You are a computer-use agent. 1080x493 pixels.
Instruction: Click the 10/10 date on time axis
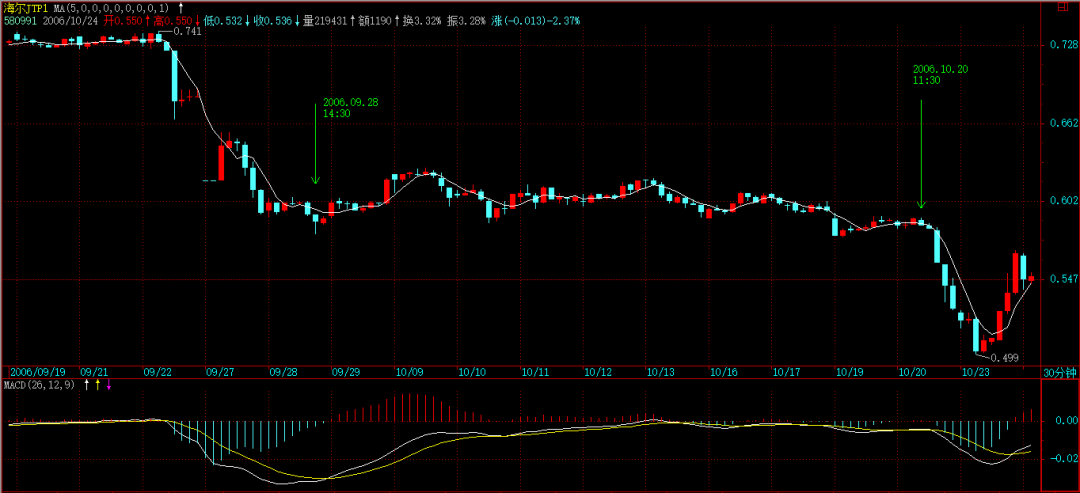pos(472,372)
